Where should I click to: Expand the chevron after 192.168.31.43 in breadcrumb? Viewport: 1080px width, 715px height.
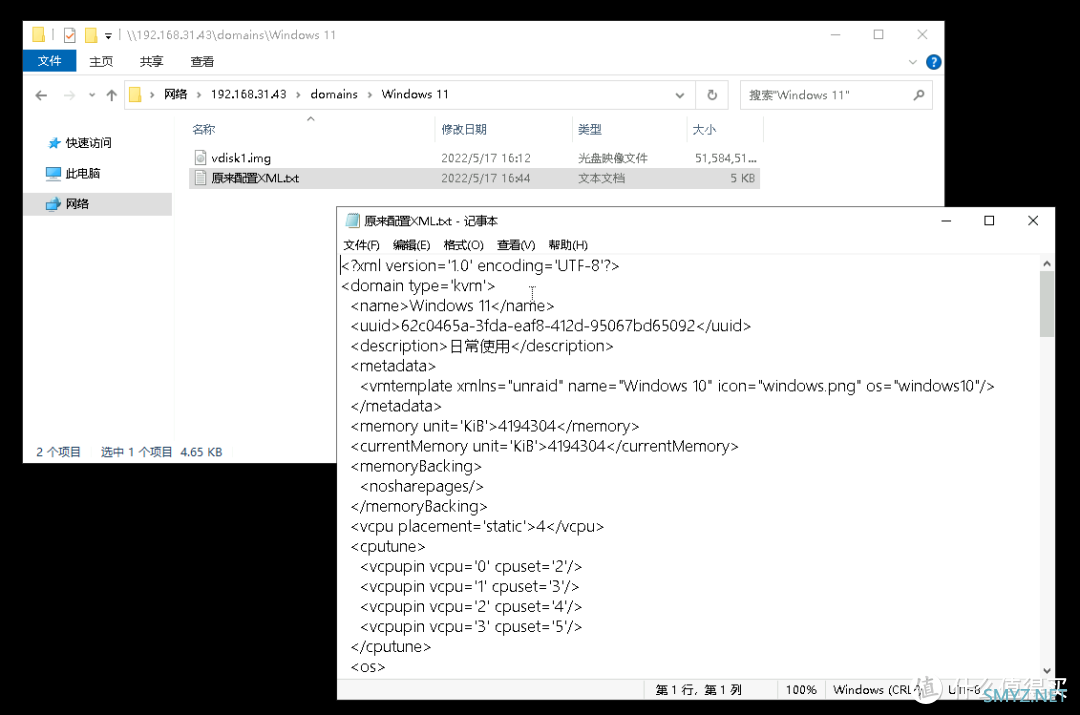tap(298, 95)
